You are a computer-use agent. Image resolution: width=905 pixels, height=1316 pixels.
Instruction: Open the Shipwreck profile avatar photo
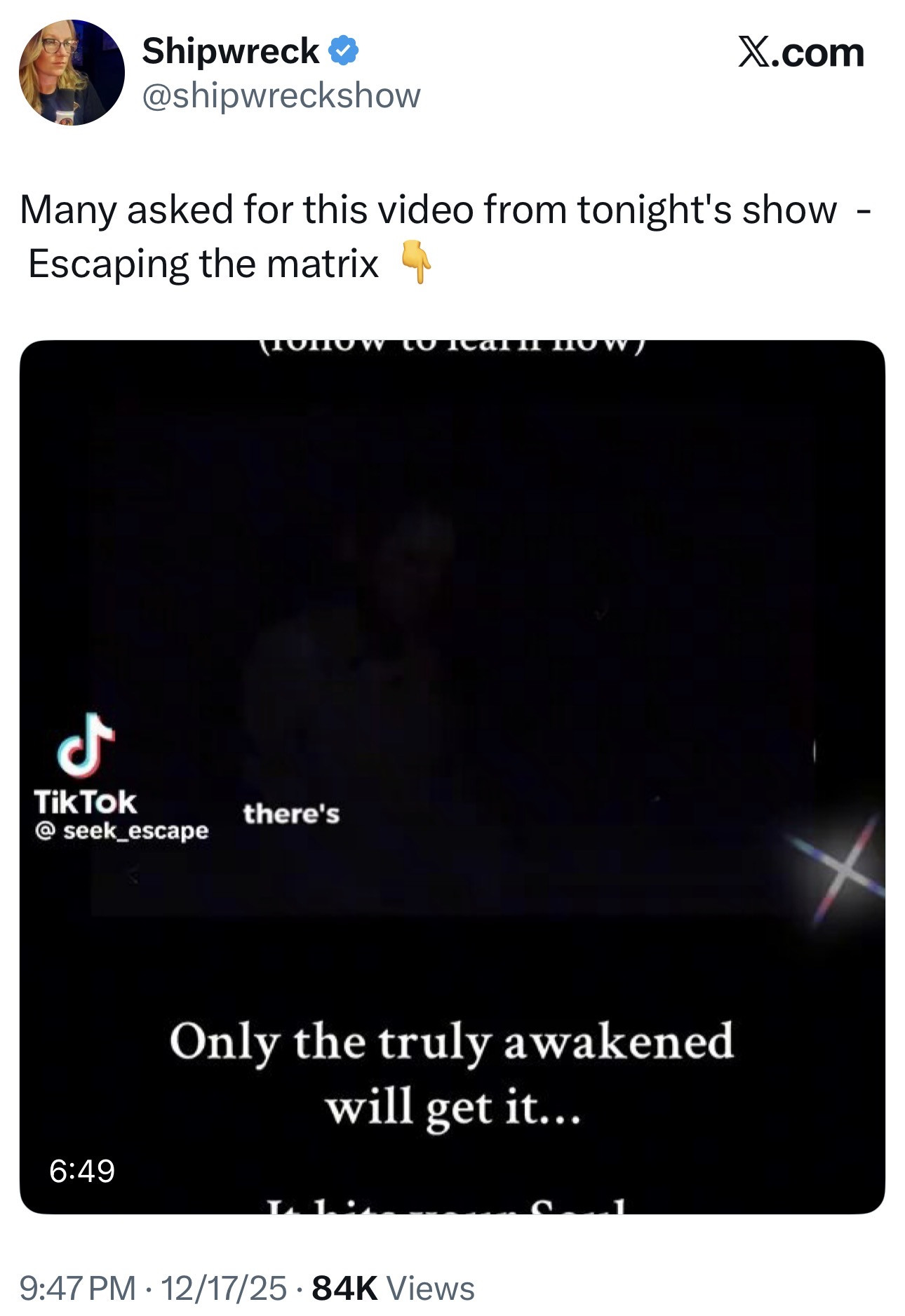(72, 73)
